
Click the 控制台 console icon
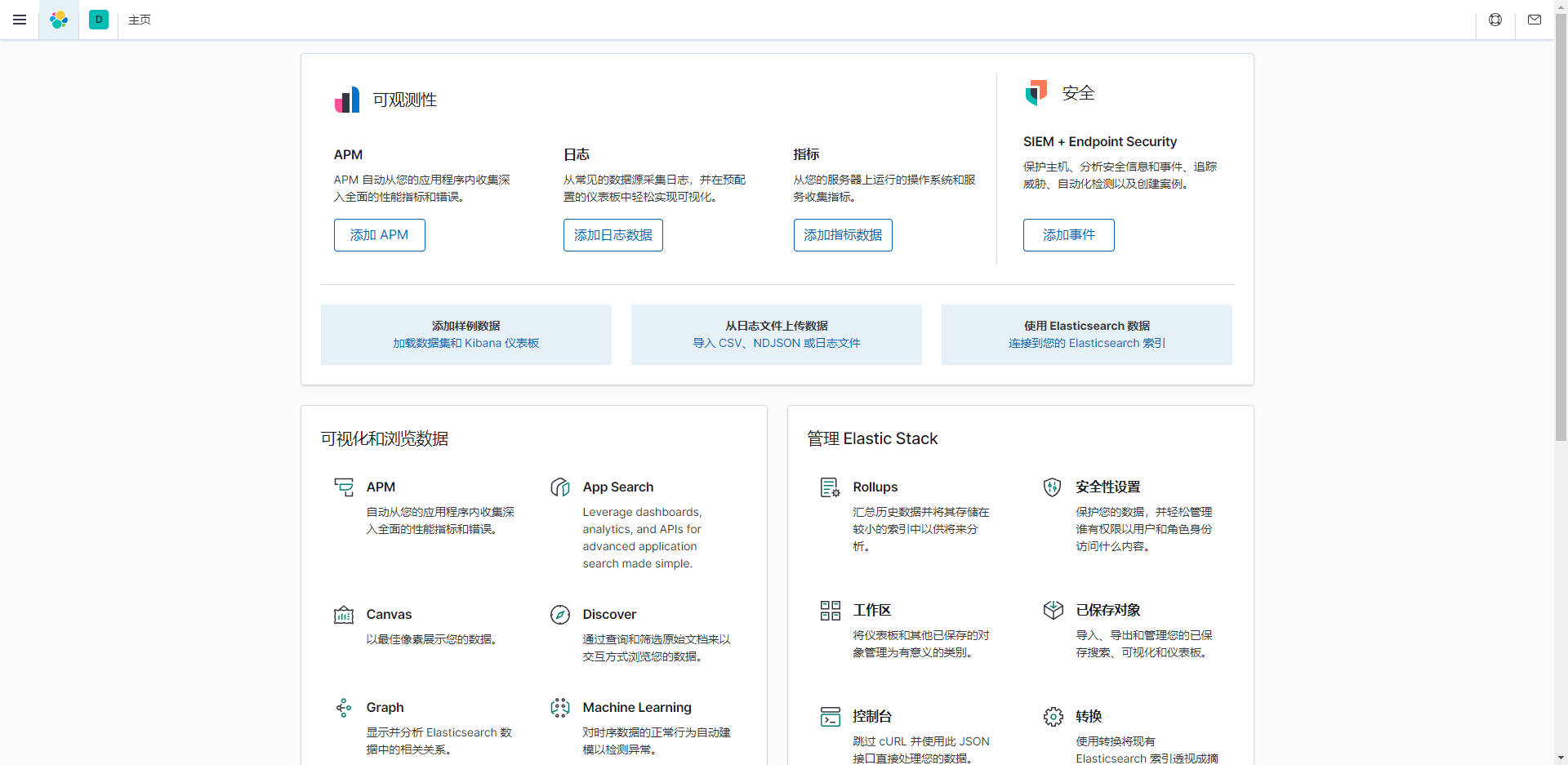831,717
